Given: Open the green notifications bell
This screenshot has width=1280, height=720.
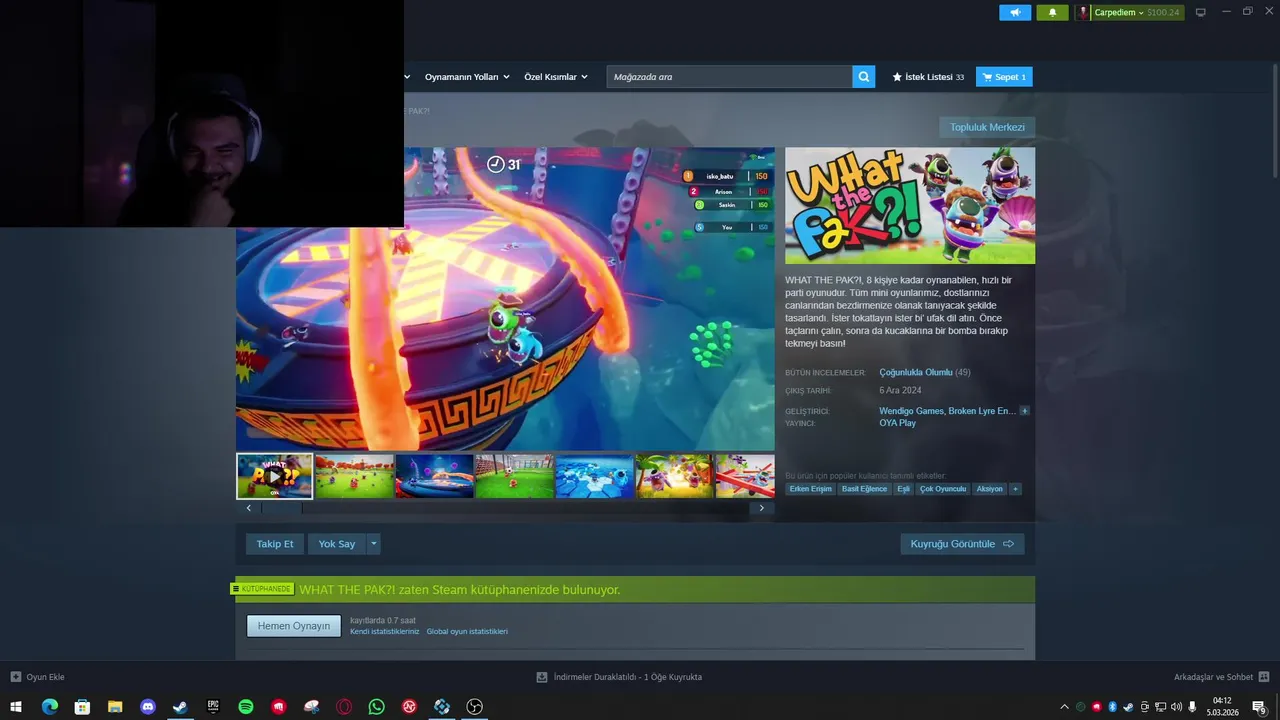Looking at the screenshot, I should [1052, 12].
